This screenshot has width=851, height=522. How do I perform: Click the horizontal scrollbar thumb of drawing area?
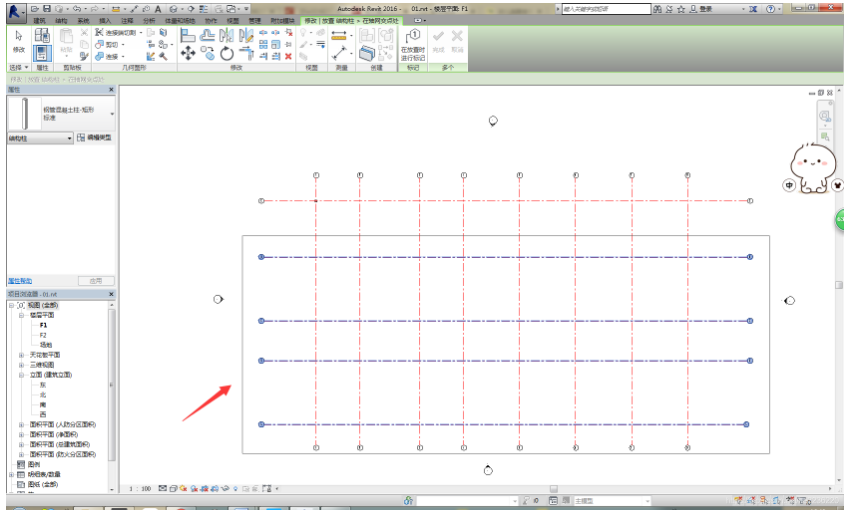click(554, 489)
